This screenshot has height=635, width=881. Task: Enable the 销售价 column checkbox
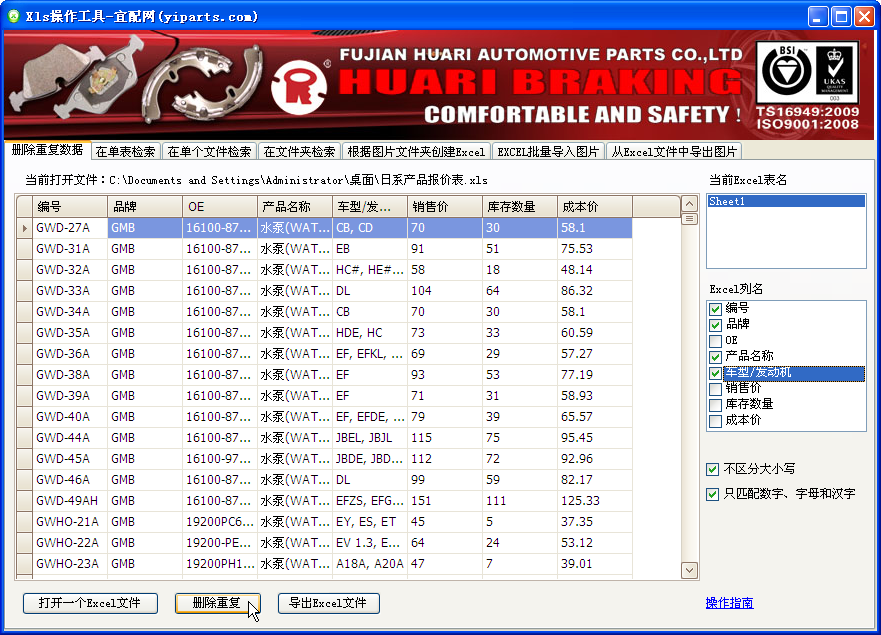pyautogui.click(x=715, y=389)
